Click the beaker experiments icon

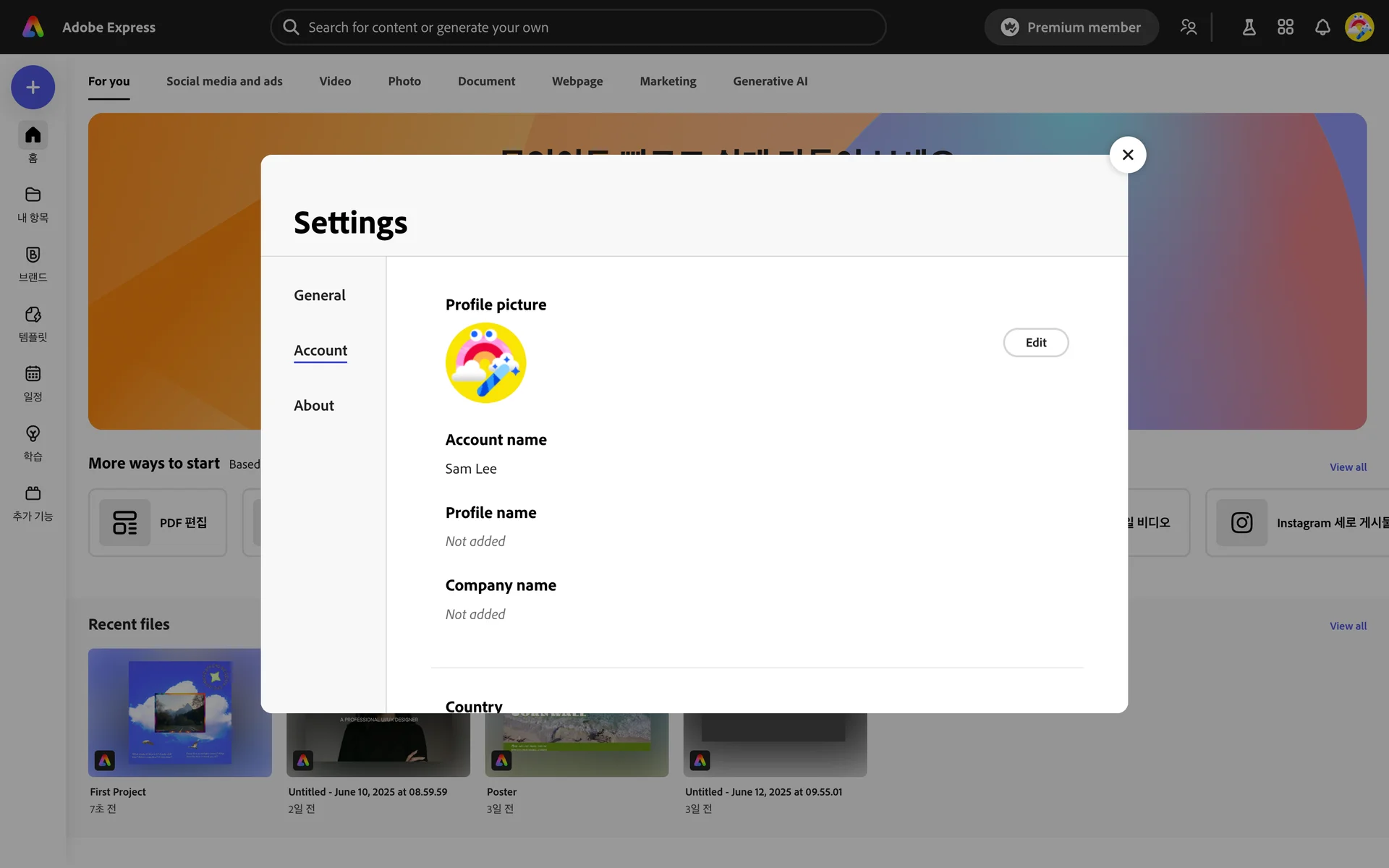point(1249,27)
